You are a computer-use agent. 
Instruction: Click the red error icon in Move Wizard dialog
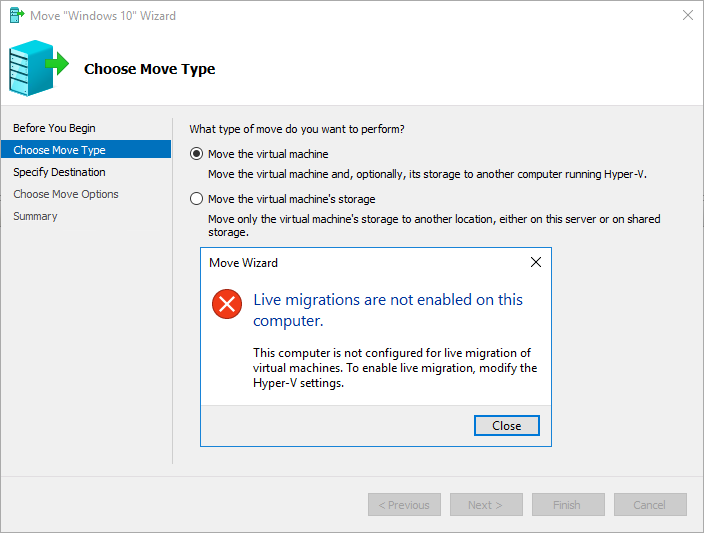[227, 304]
